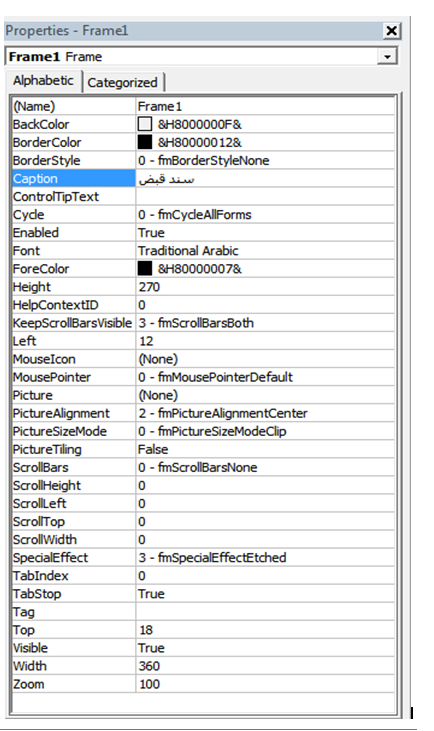Screen dimensions: 434x731
Task: Select the Enabled property label
Action: (x=35, y=233)
